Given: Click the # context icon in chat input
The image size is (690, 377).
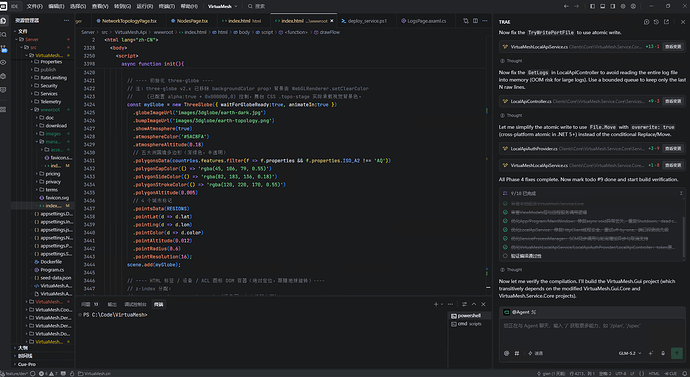Looking at the screenshot, I should [517, 353].
